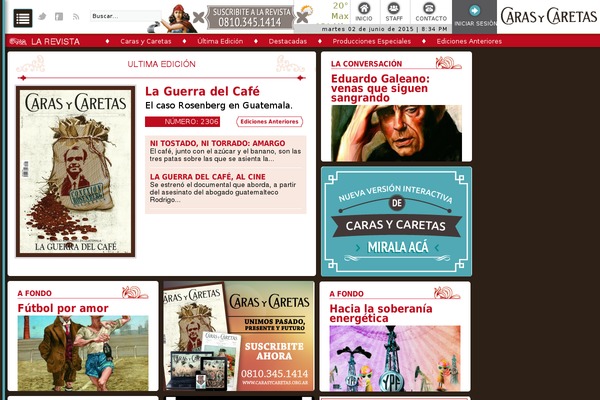Open the Destacadas menu item
This screenshot has height=400, width=600.
[x=288, y=41]
